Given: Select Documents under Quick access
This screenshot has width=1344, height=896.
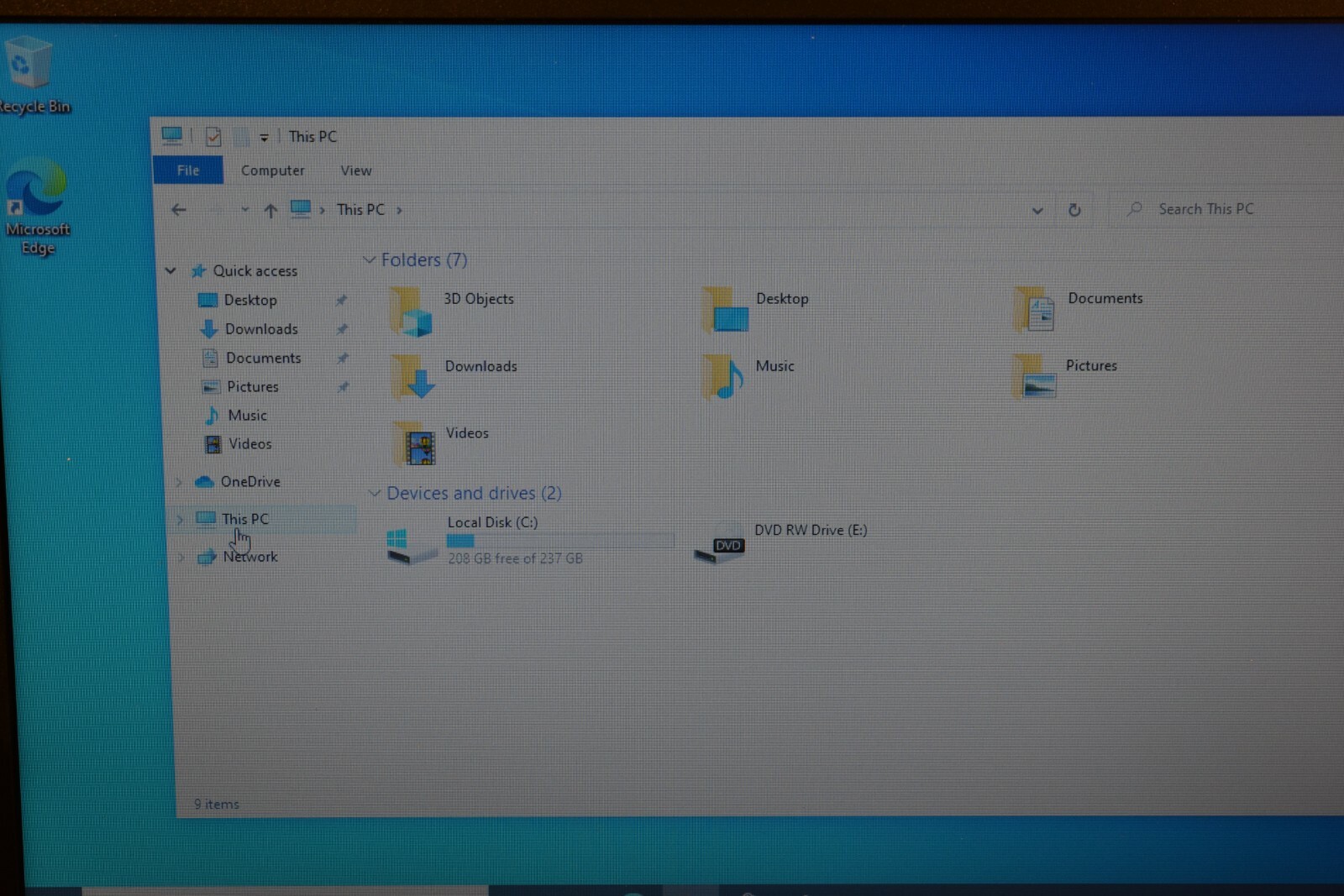Looking at the screenshot, I should point(263,358).
